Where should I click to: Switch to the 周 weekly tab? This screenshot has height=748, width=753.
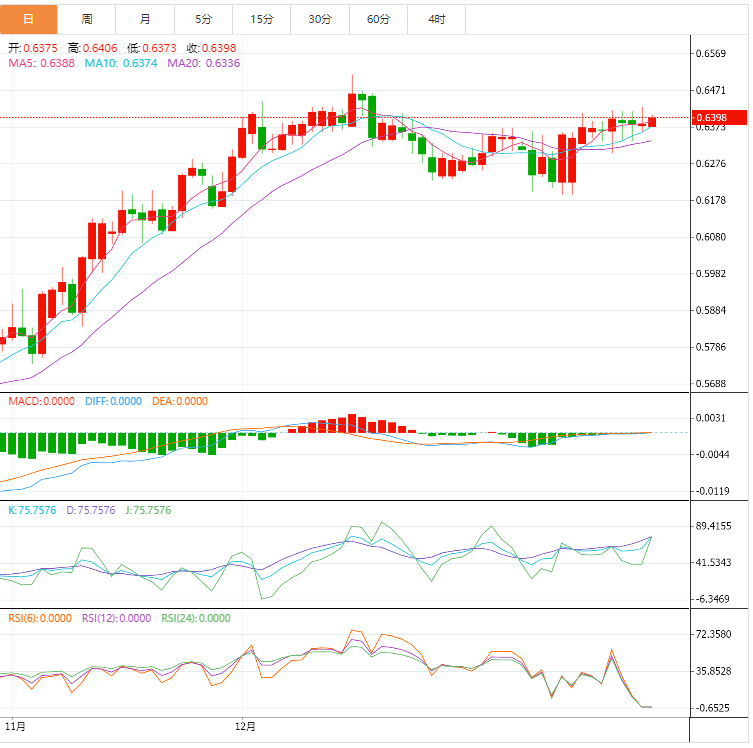point(87,19)
